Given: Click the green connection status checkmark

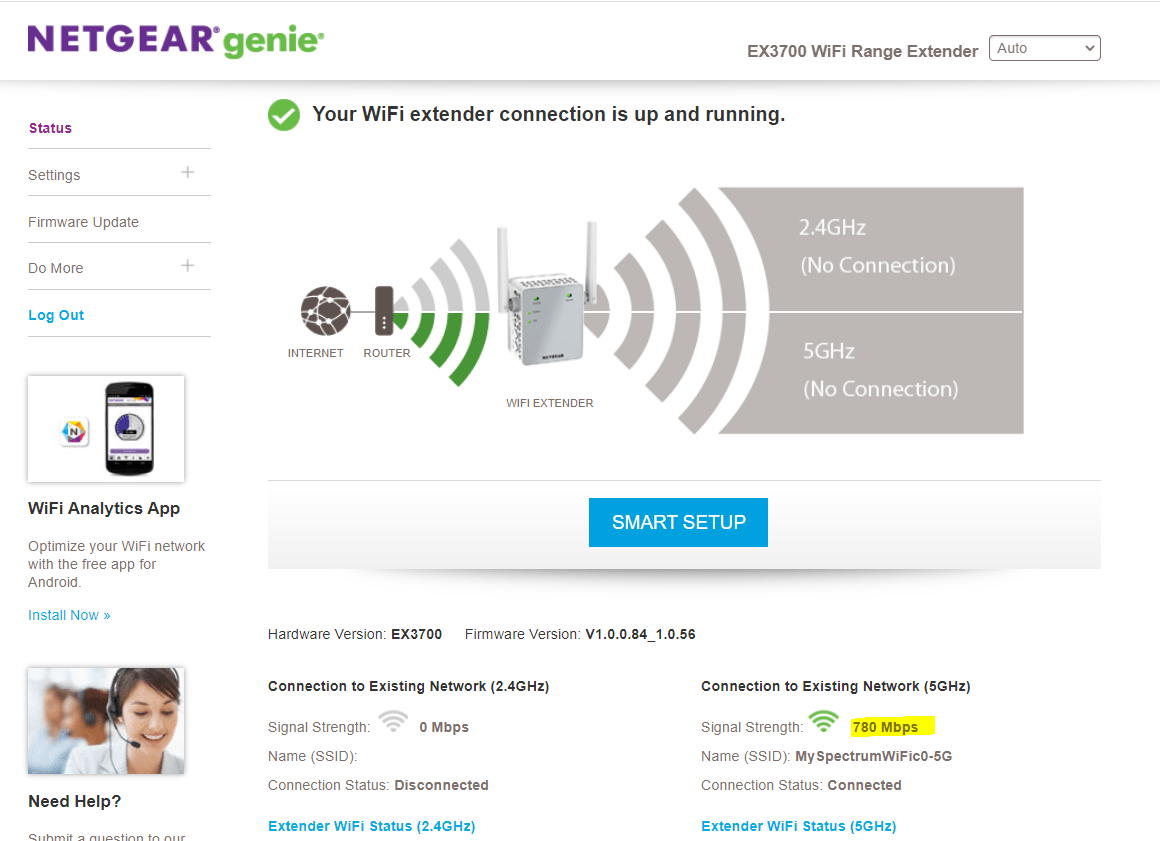Looking at the screenshot, I should point(283,114).
